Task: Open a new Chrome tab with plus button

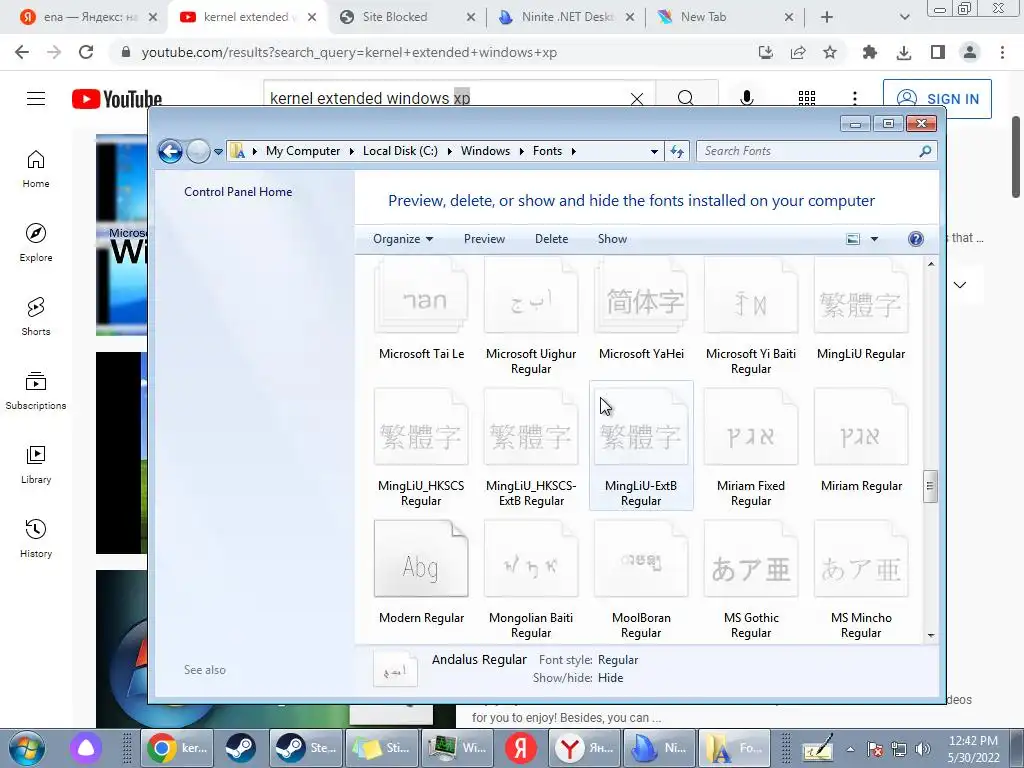Action: pos(827,18)
